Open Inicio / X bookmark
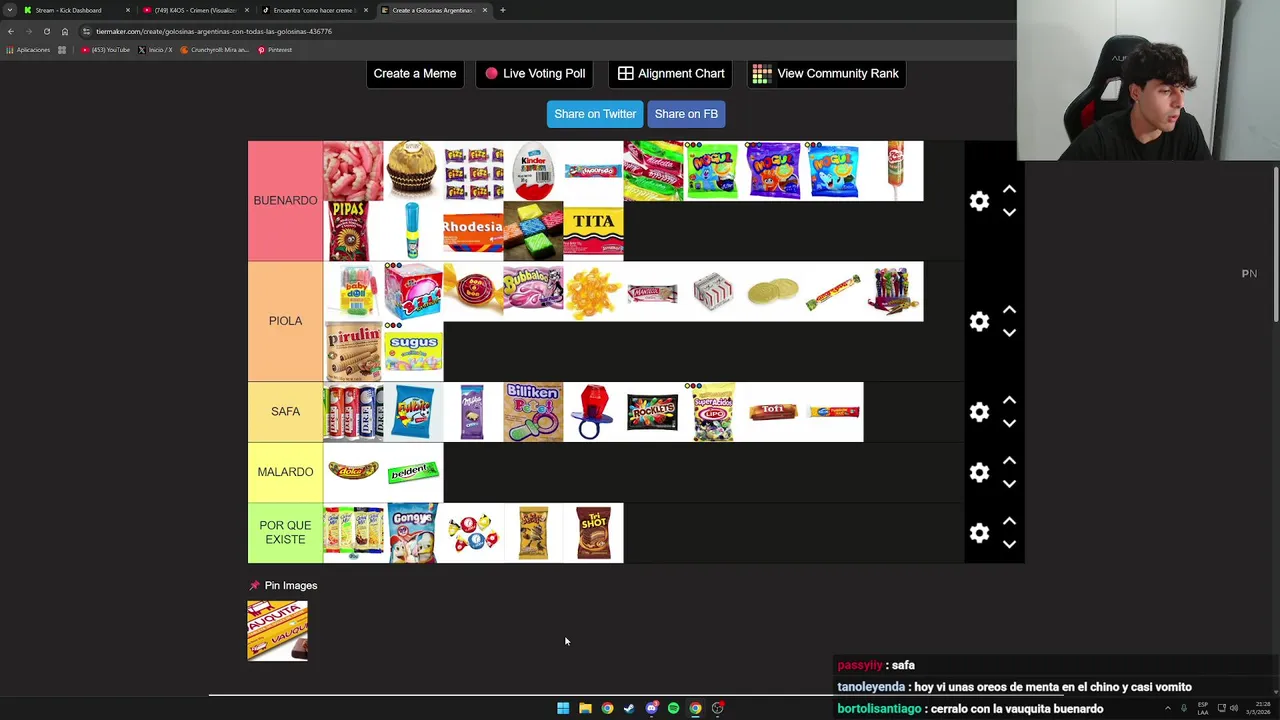 click(155, 50)
